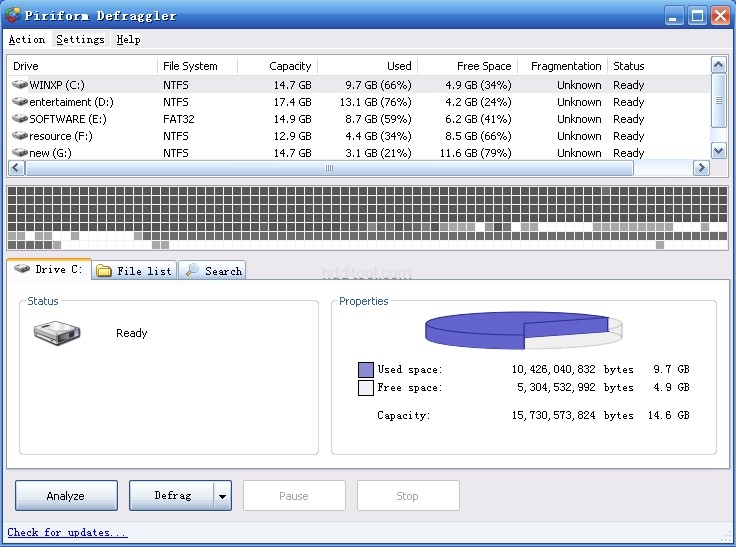Sort by the Drive column header
Viewport: 736px width, 547px height.
click(83, 66)
